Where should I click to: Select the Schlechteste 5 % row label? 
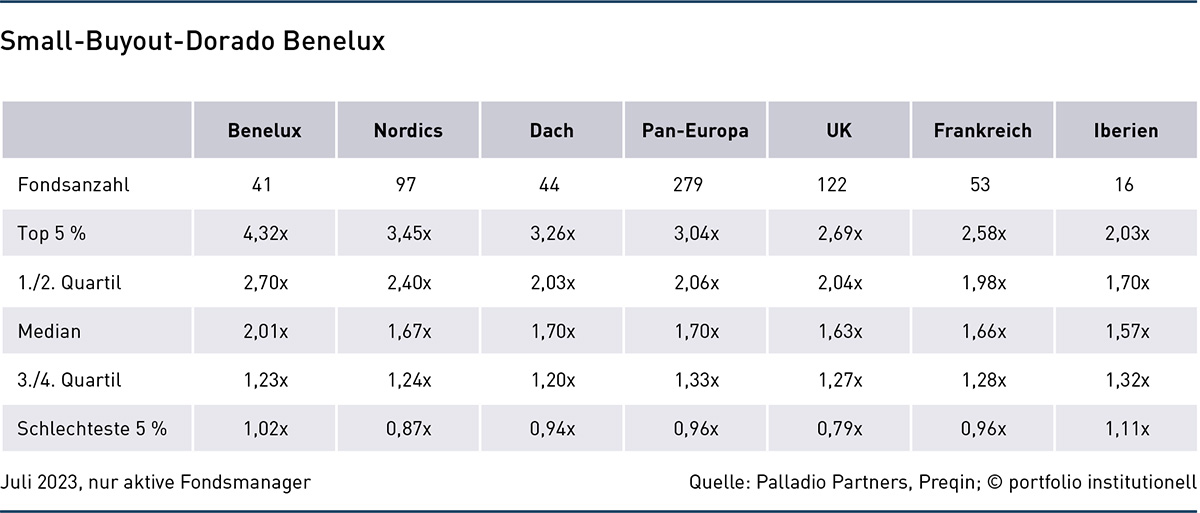coord(92,429)
